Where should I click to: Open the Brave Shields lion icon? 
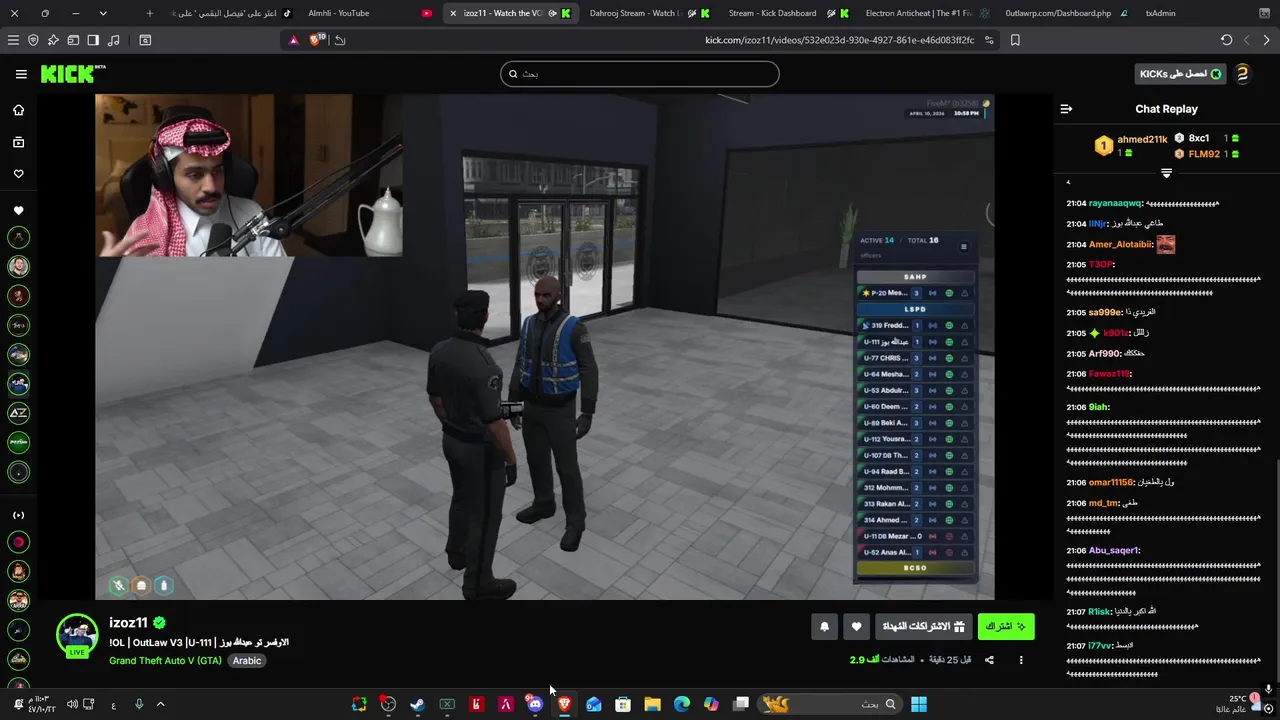click(316, 40)
